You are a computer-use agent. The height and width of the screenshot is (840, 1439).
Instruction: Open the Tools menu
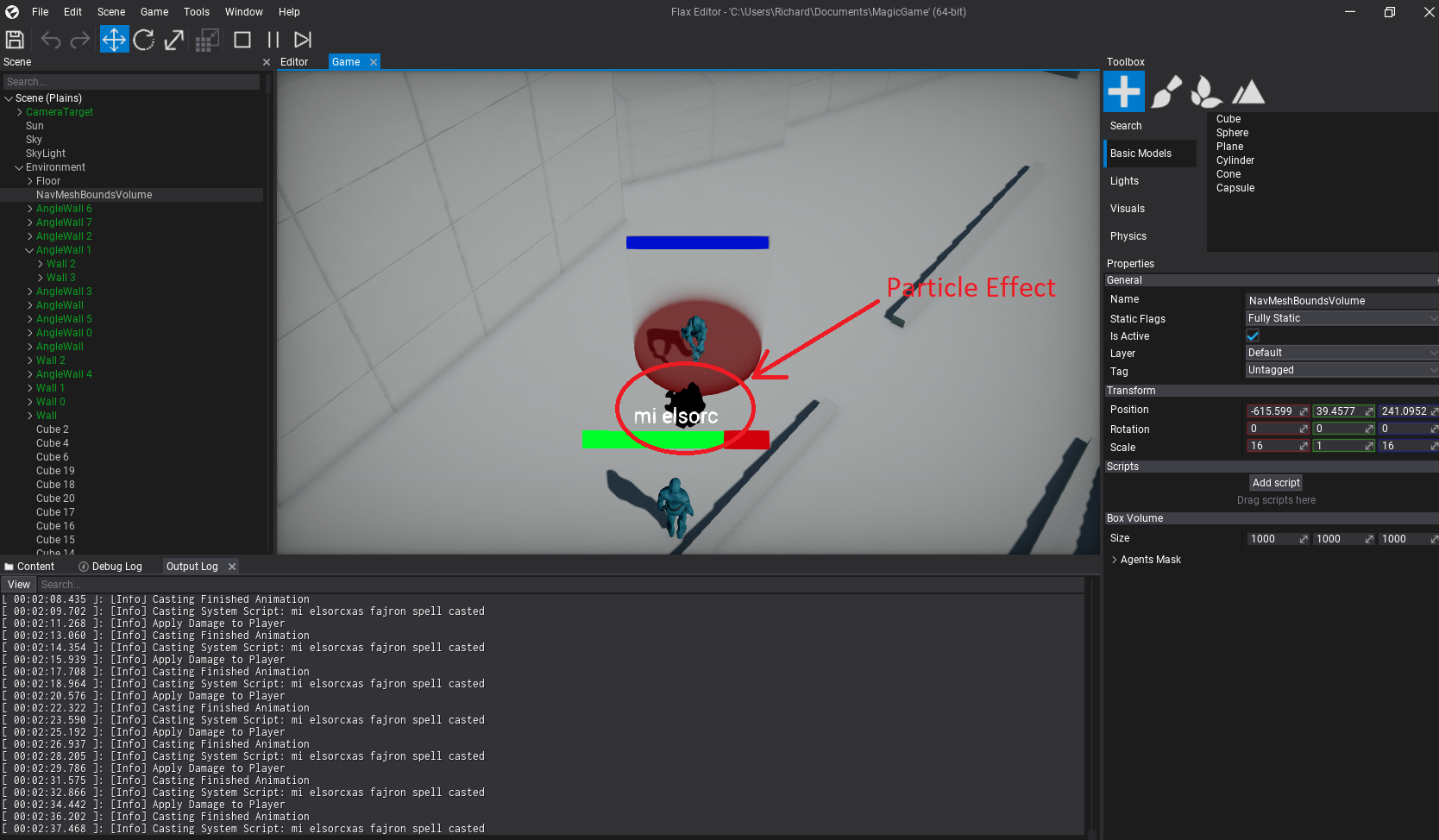click(x=196, y=11)
